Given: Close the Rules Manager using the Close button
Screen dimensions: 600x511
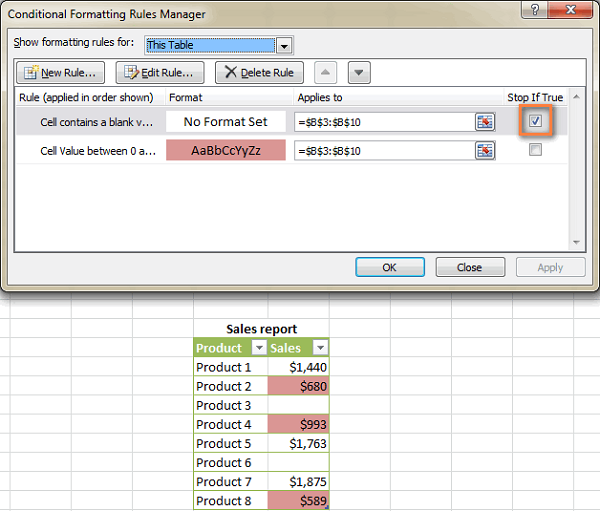Looking at the screenshot, I should pos(469,267).
